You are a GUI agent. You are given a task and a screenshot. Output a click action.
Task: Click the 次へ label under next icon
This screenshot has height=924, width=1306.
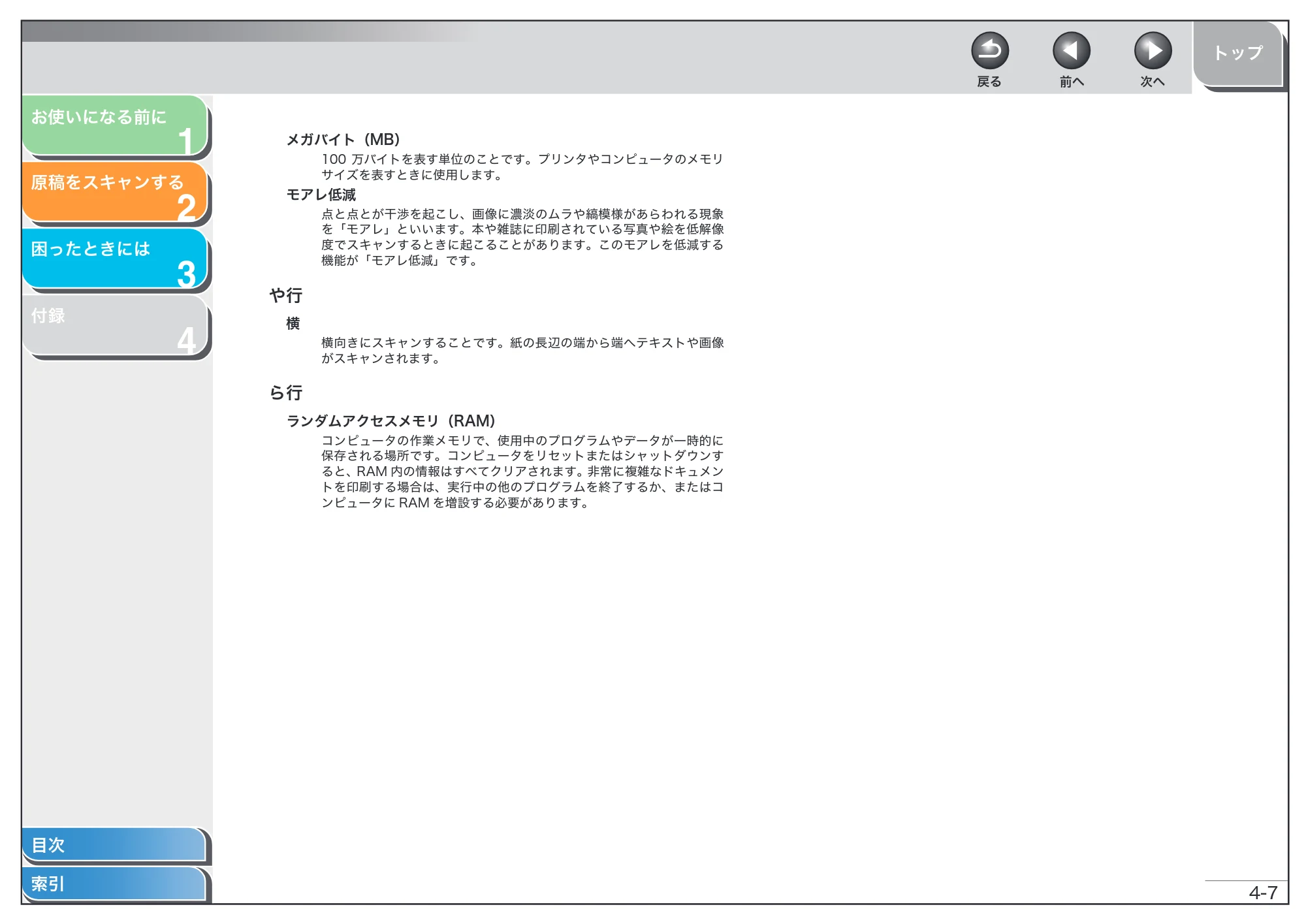1153,82
